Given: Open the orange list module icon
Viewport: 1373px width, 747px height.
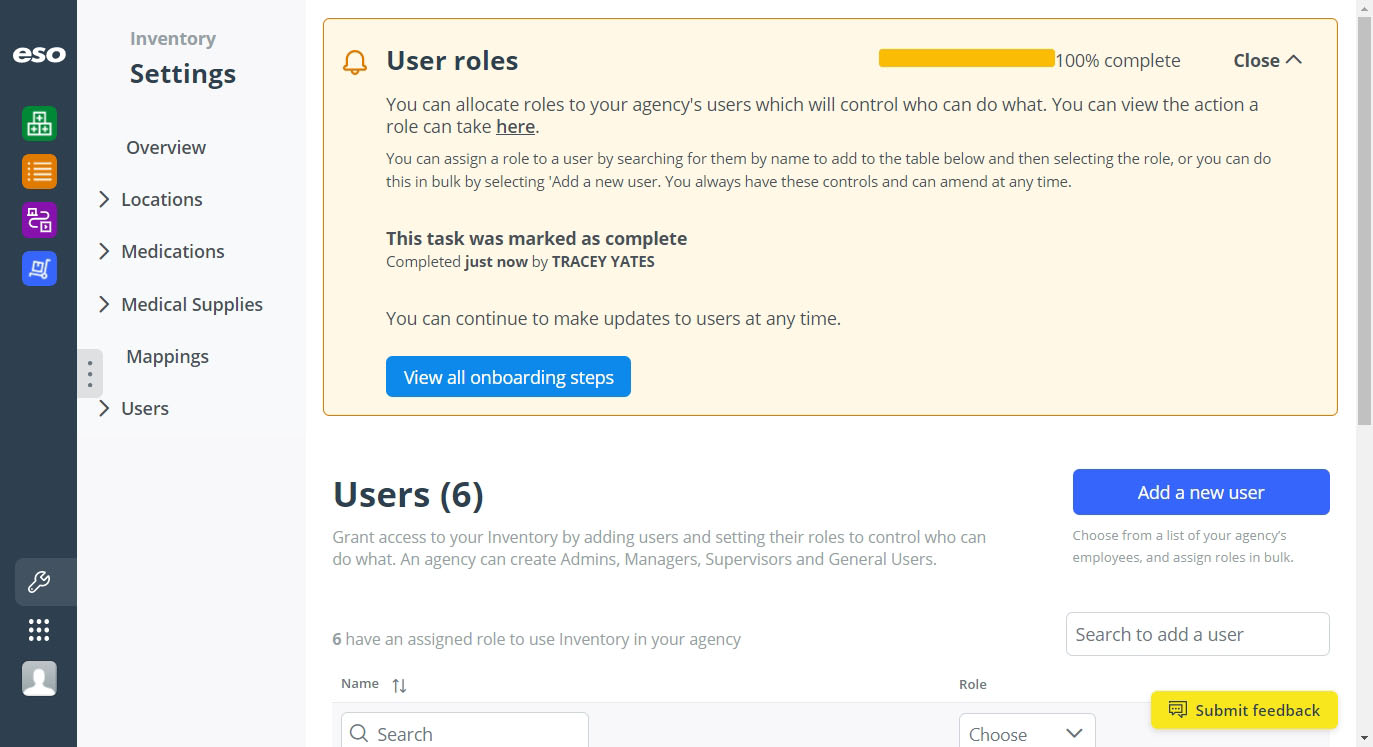Looking at the screenshot, I should 39,172.
